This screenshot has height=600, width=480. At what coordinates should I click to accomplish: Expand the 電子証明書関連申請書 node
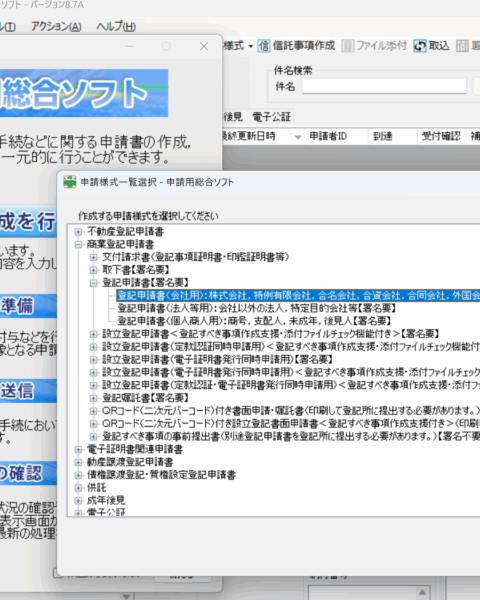pos(78,449)
